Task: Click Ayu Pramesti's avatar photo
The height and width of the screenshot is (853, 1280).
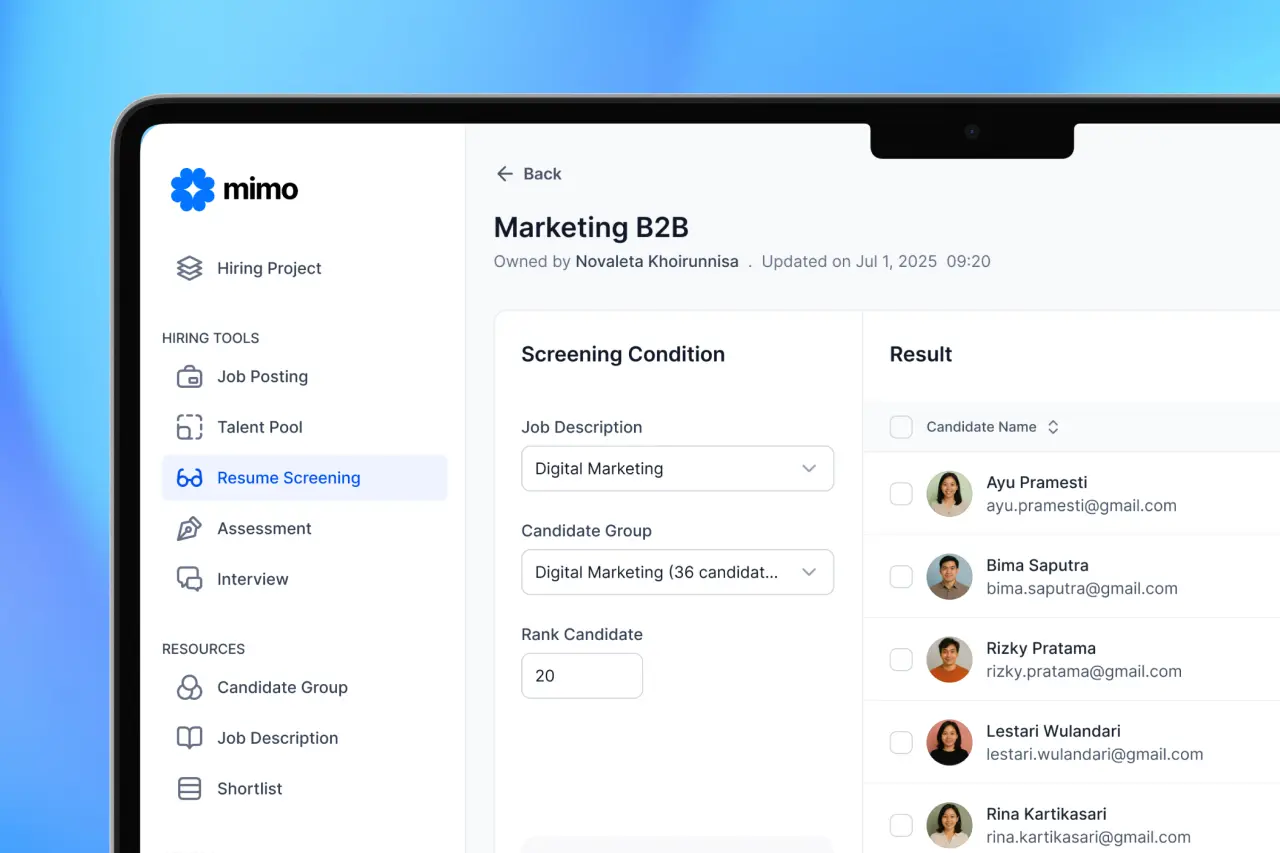Action: tap(949, 494)
